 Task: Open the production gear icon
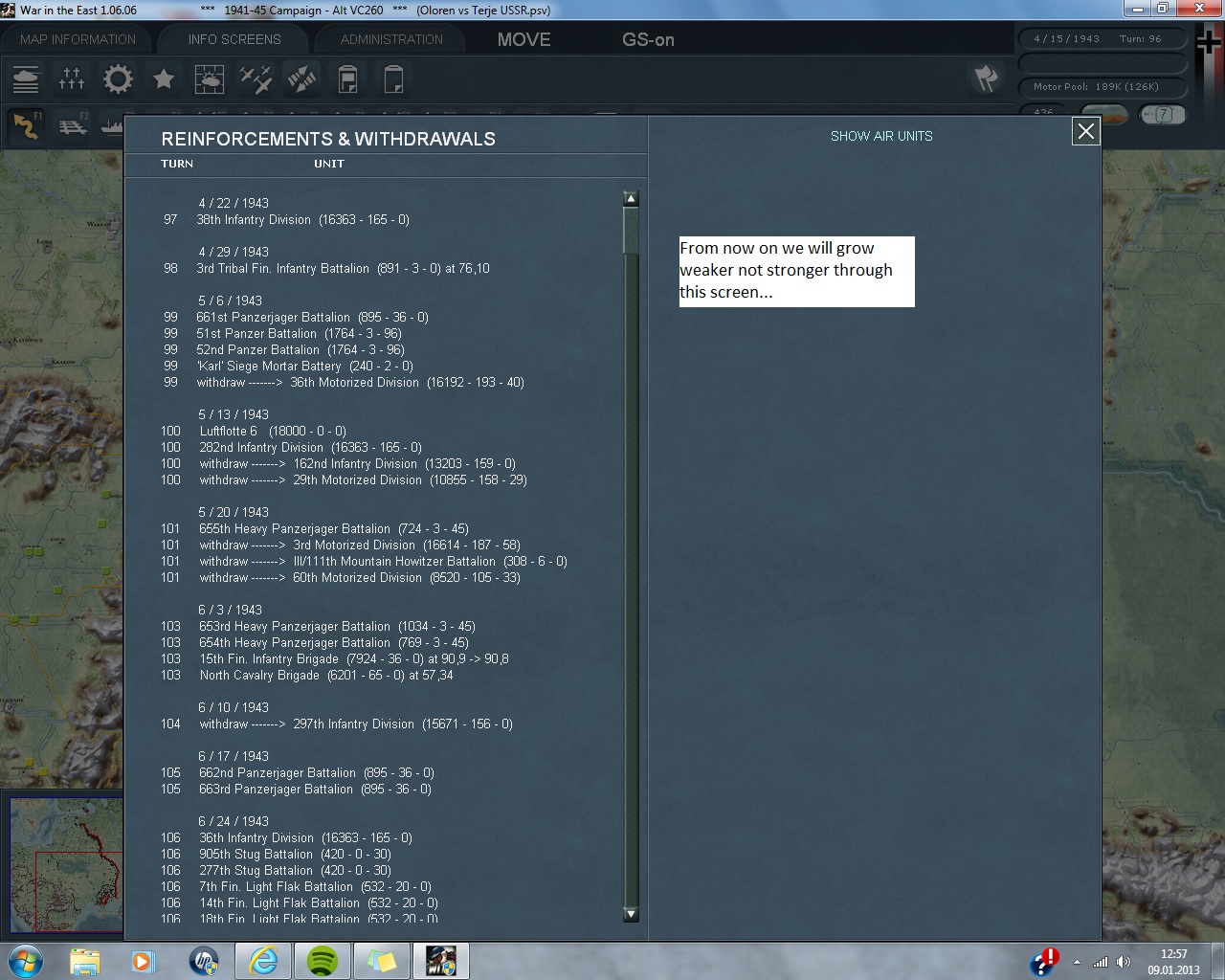click(118, 78)
